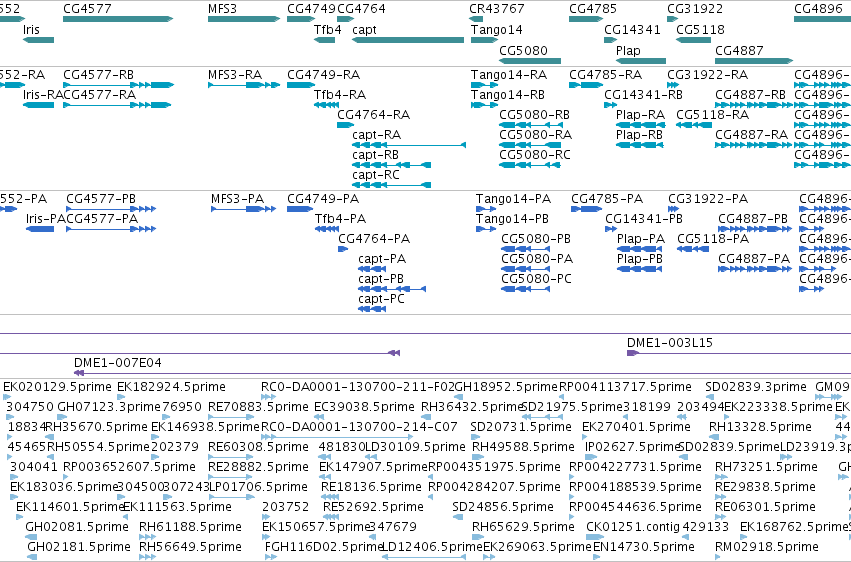Screen dimensions: 851x562
Task: Click the capt-RC transcript label
Action: pos(376,175)
